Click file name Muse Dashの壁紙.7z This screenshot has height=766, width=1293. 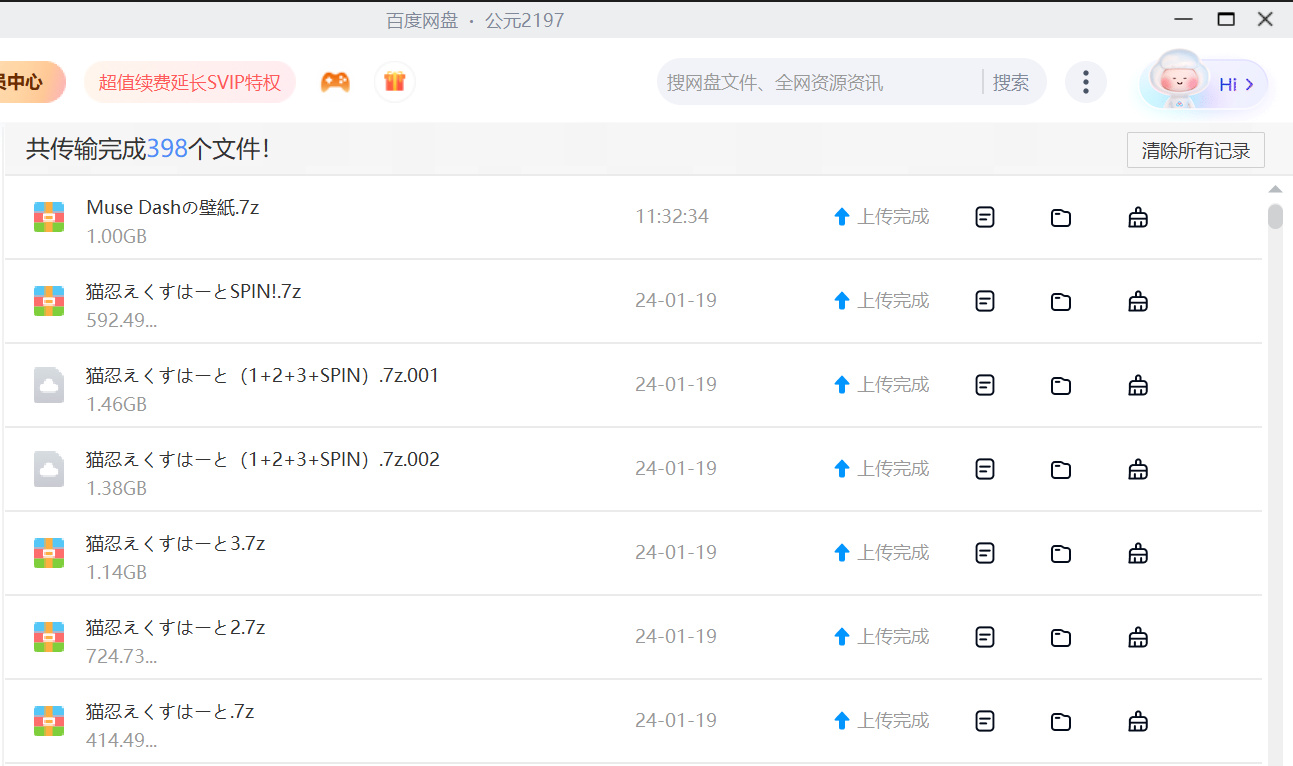173,207
